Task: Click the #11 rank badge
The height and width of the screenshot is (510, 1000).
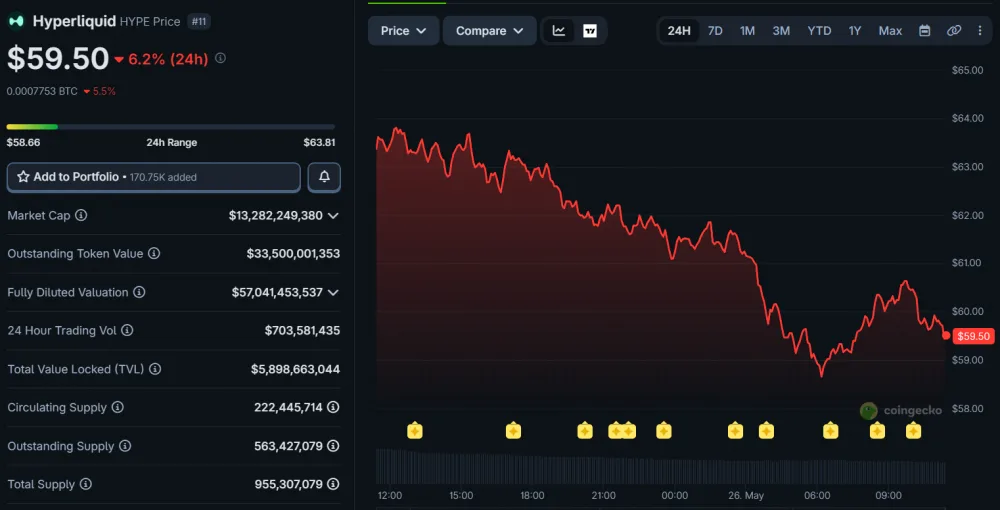Action: (x=201, y=22)
